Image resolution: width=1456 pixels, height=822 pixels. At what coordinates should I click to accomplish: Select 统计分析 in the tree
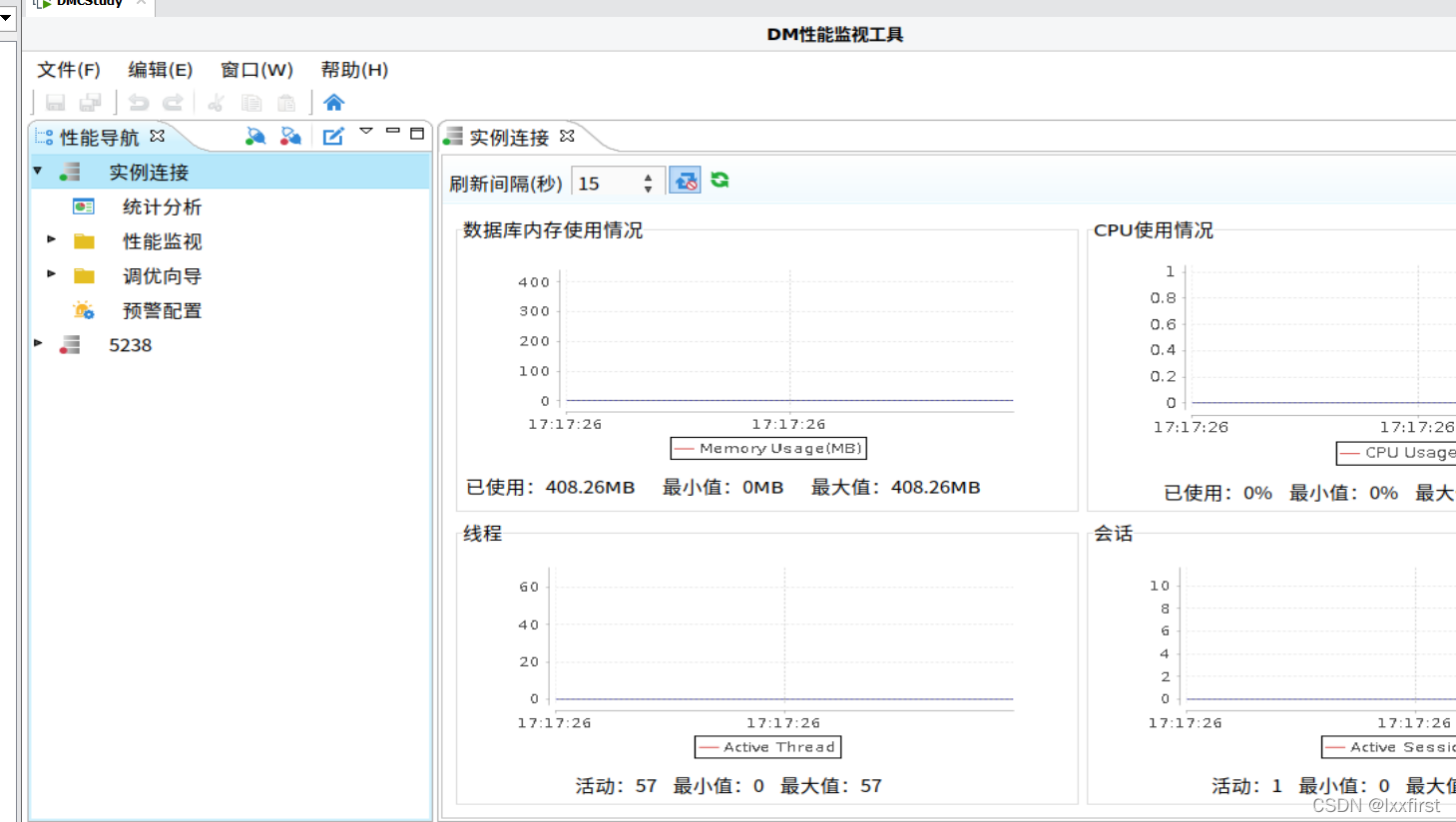[x=162, y=206]
